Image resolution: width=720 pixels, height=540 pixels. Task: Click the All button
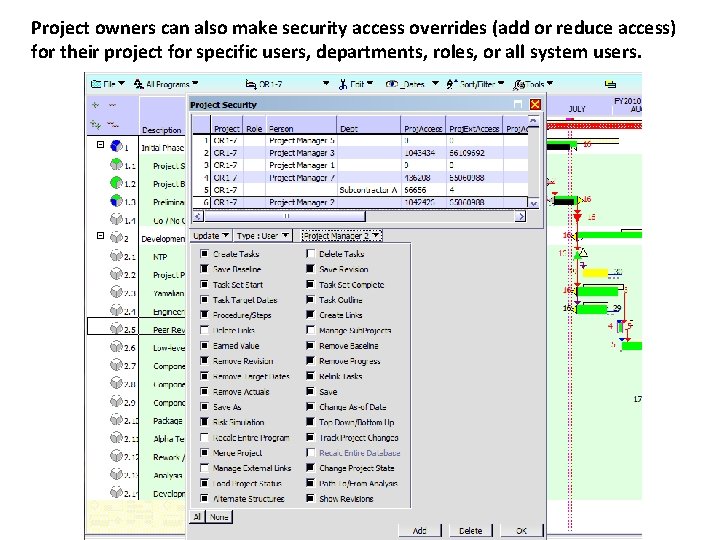tap(197, 517)
